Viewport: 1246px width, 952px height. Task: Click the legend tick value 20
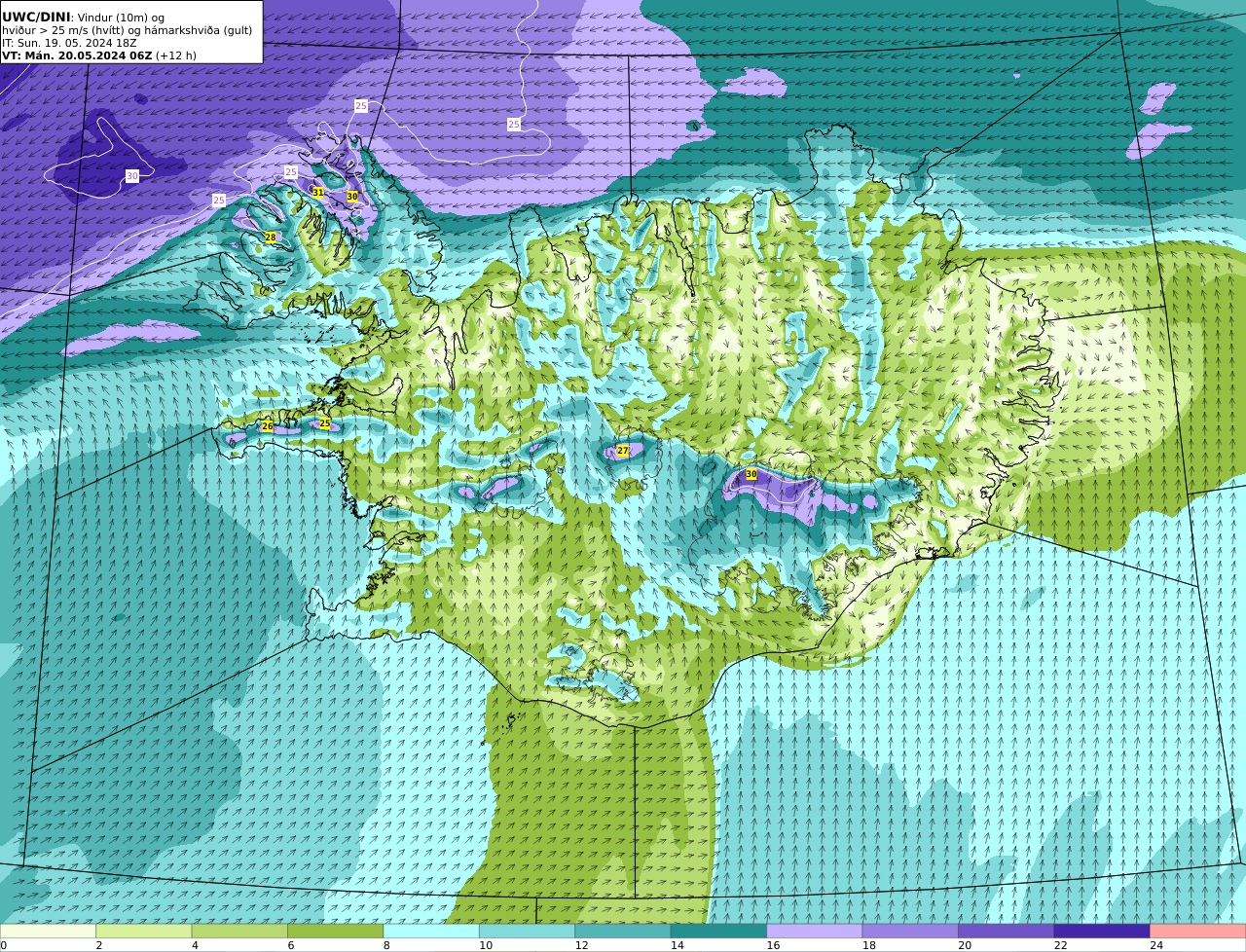pos(965,945)
